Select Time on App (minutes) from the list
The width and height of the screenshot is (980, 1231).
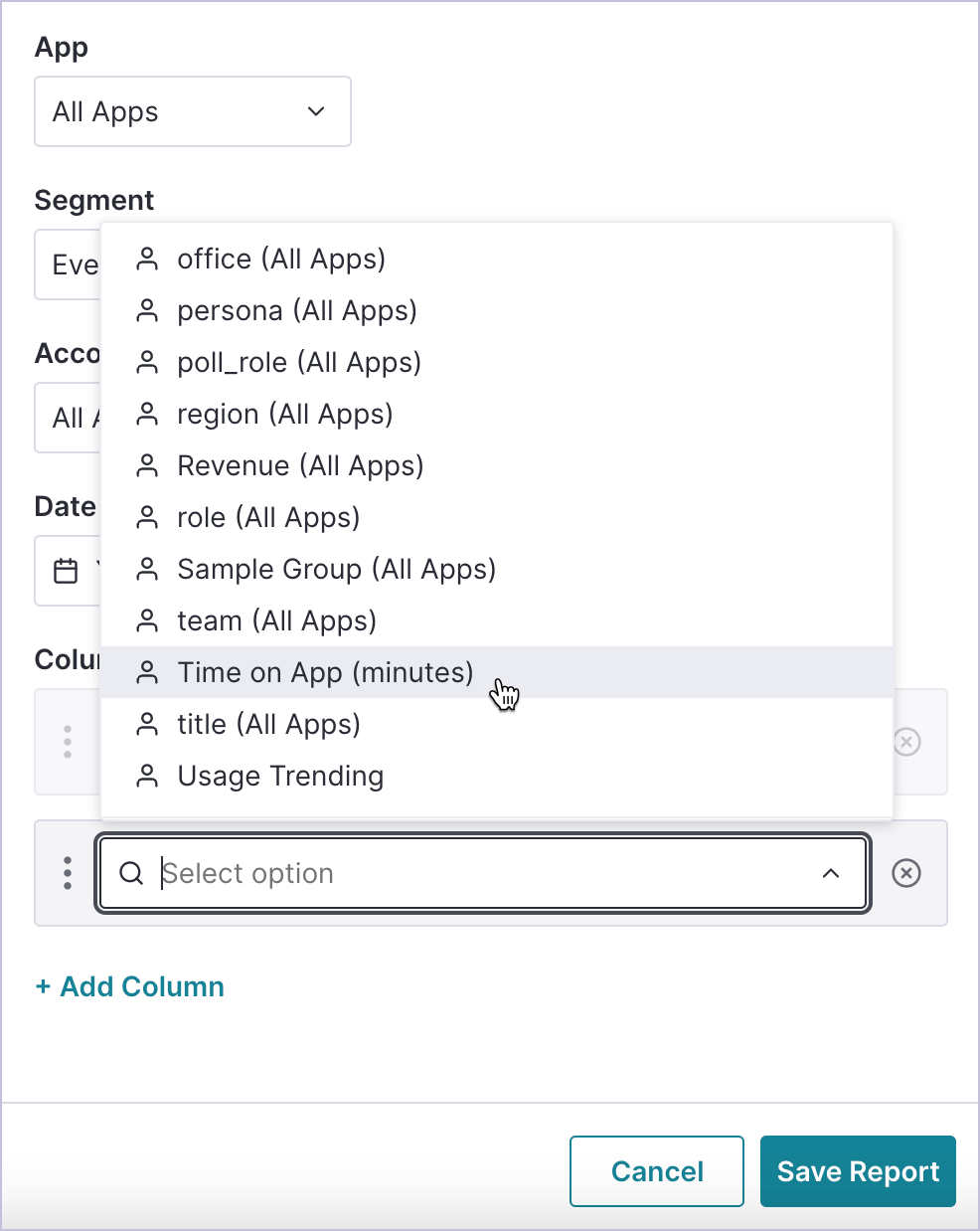[325, 672]
